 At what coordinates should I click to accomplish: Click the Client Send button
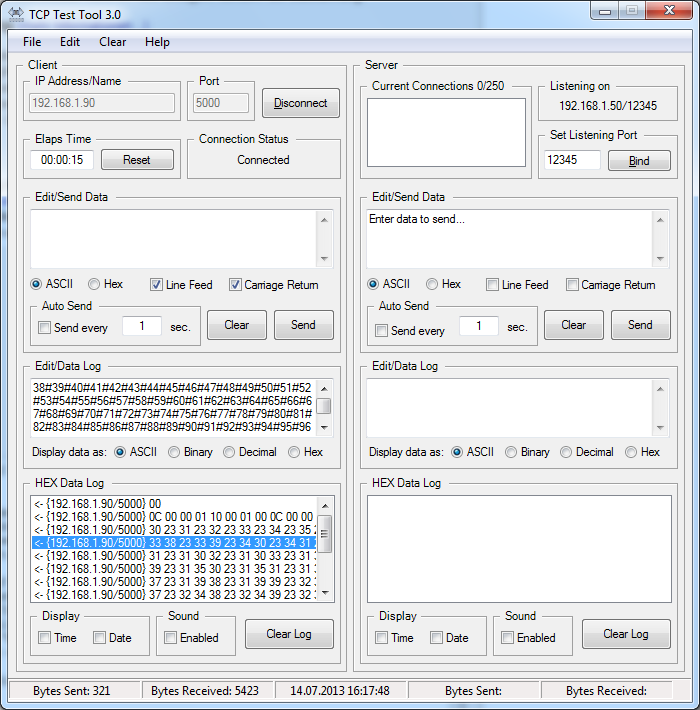tap(303, 325)
